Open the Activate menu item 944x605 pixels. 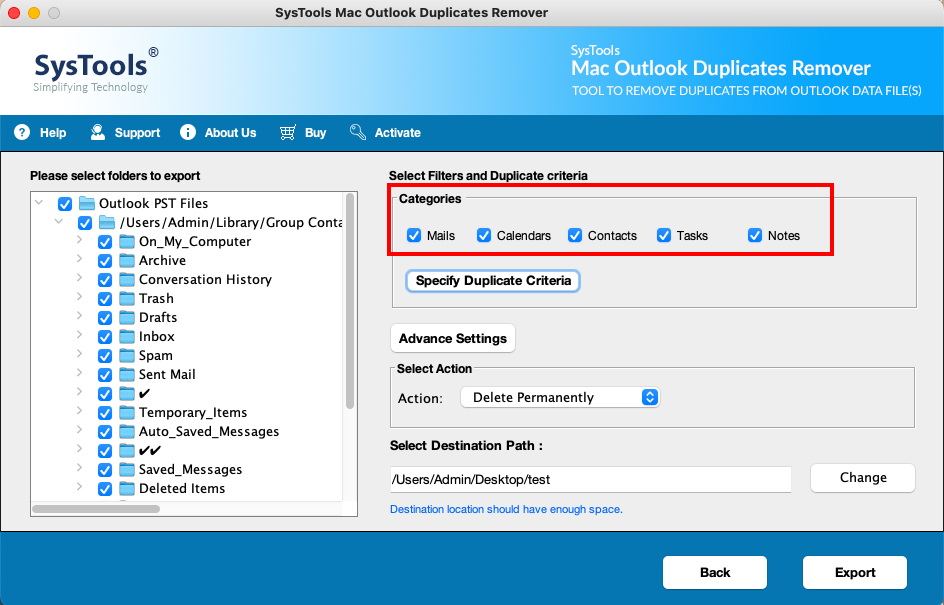point(385,132)
